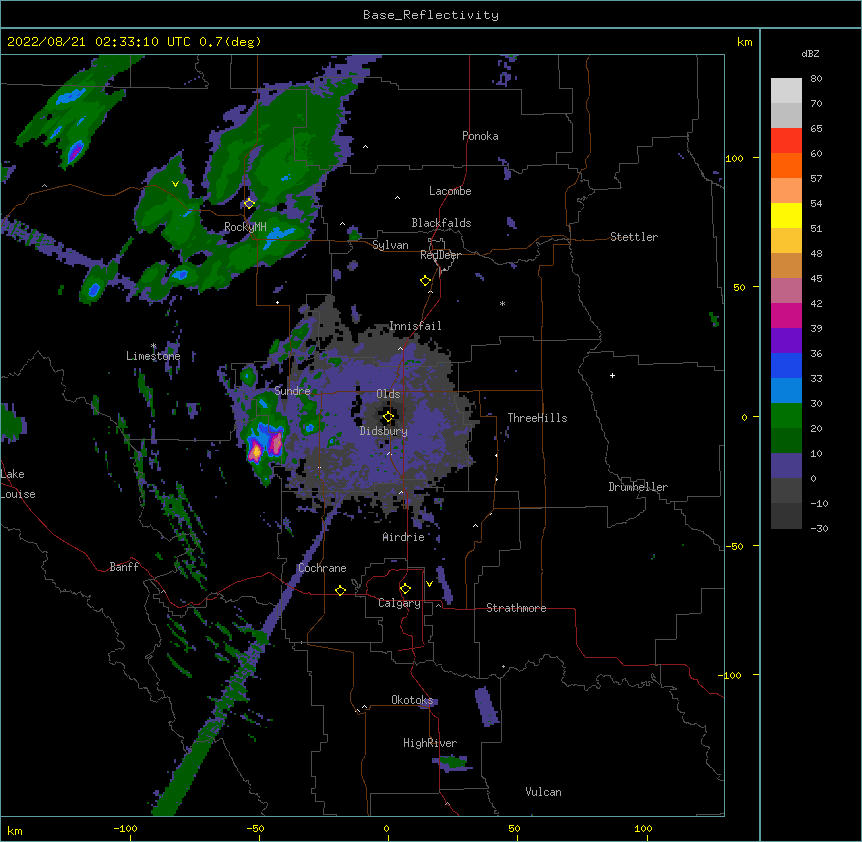This screenshot has width=862, height=842.
Task: Click the yellow station marker above Calgary
Action: point(405,589)
